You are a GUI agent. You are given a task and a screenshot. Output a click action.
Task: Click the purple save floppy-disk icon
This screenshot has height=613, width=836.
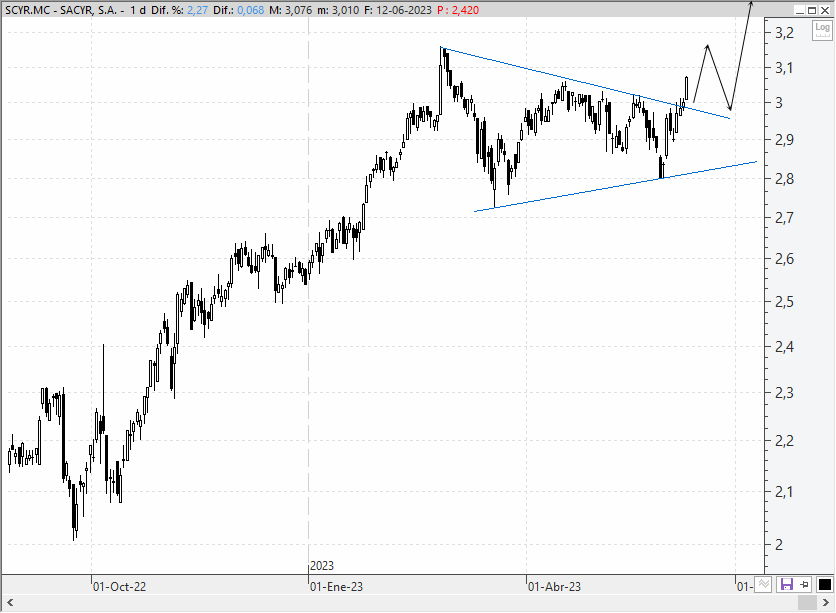(x=786, y=585)
